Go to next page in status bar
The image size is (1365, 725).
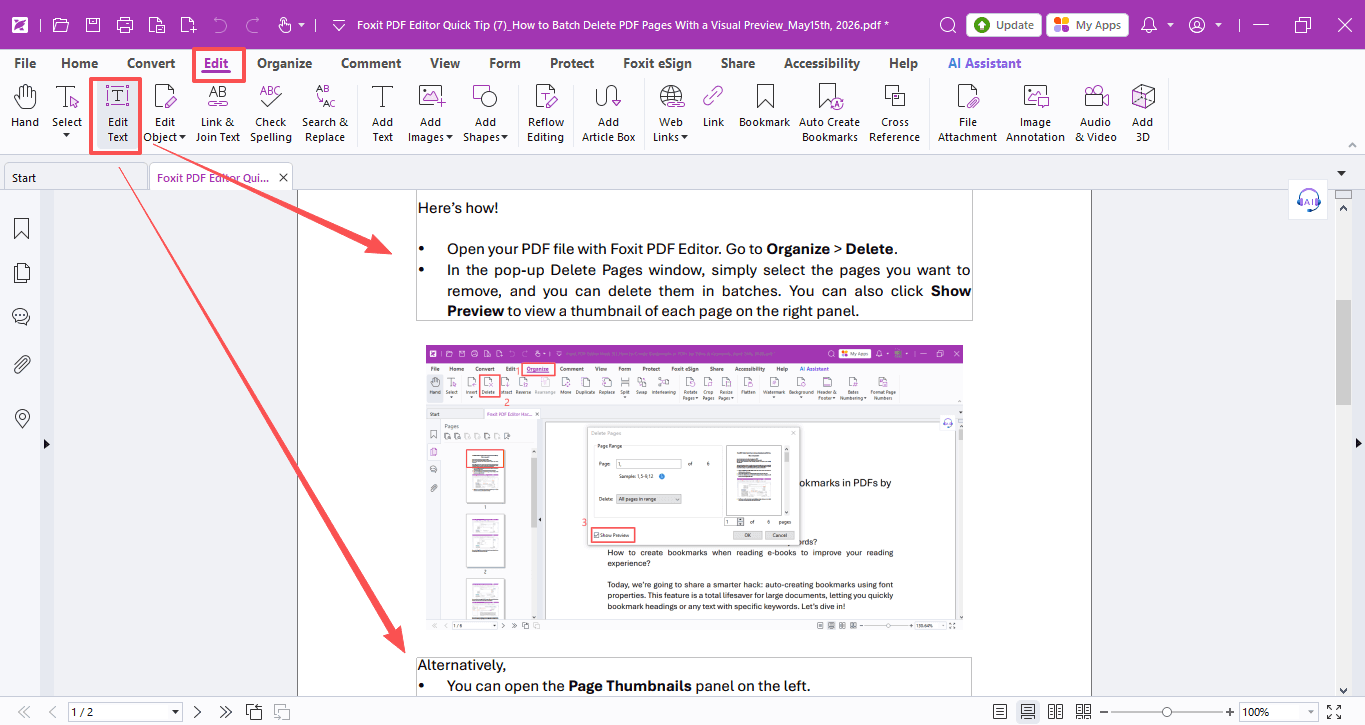197,712
